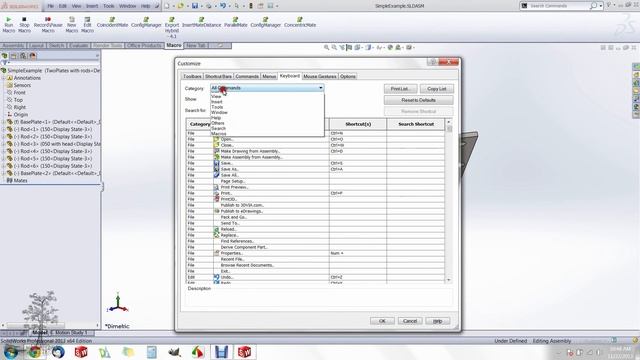Screen dimensions: 640x360
Task: Trigger the ParallelMate macro
Action: pyautogui.click(x=236, y=22)
